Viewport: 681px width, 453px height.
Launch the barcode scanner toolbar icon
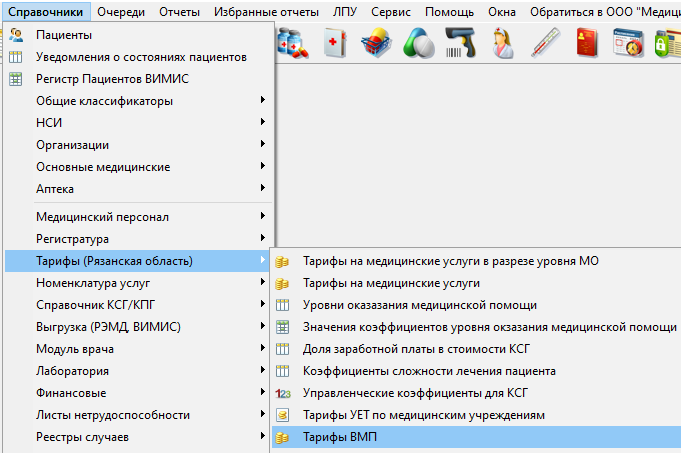(460, 43)
